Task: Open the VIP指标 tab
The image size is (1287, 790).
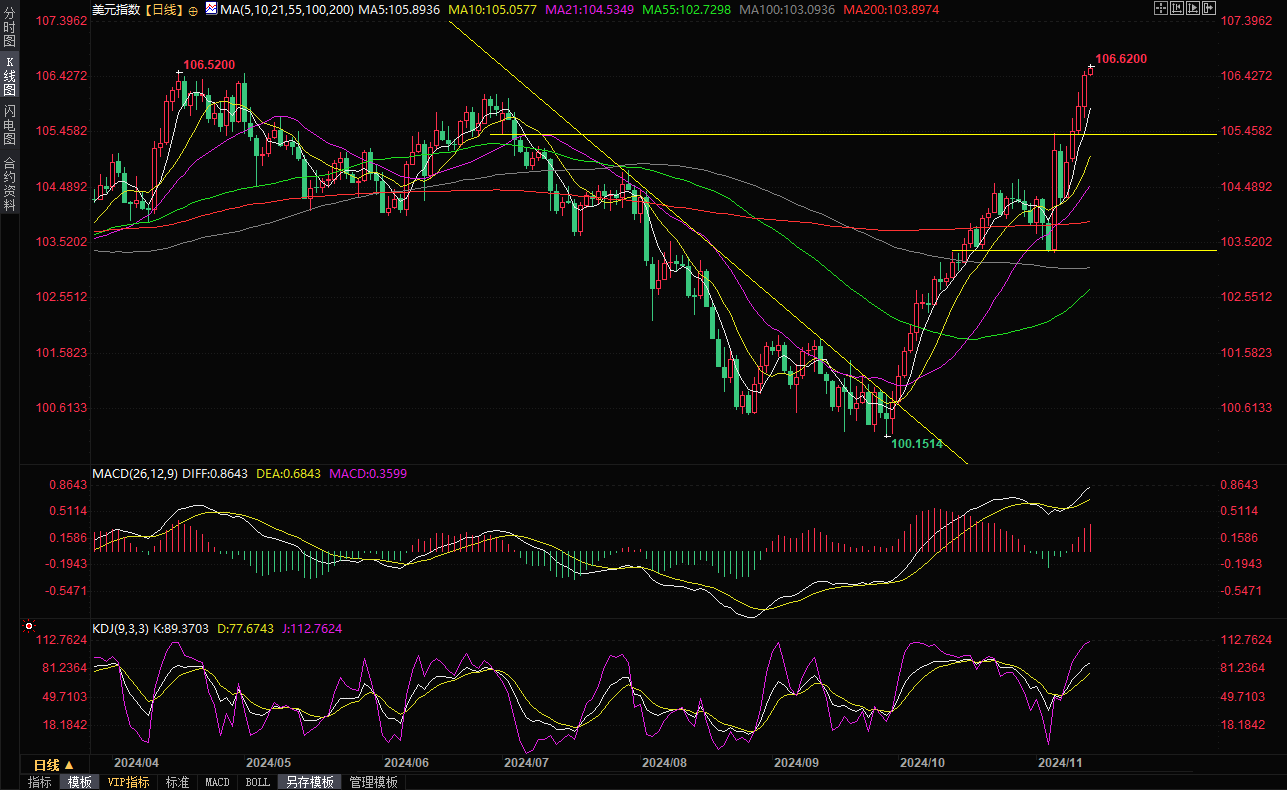Action: pyautogui.click(x=128, y=782)
